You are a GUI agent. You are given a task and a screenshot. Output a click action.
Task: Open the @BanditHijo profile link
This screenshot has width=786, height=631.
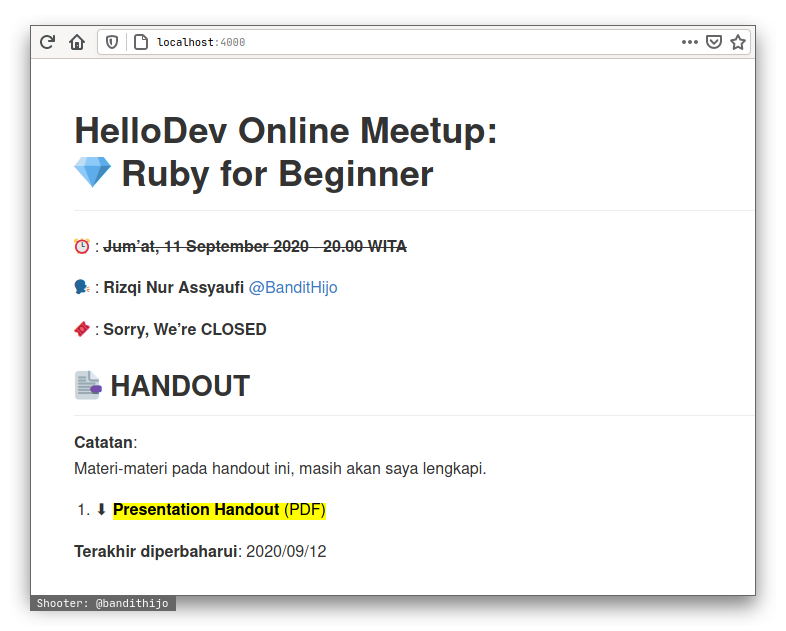click(x=293, y=288)
